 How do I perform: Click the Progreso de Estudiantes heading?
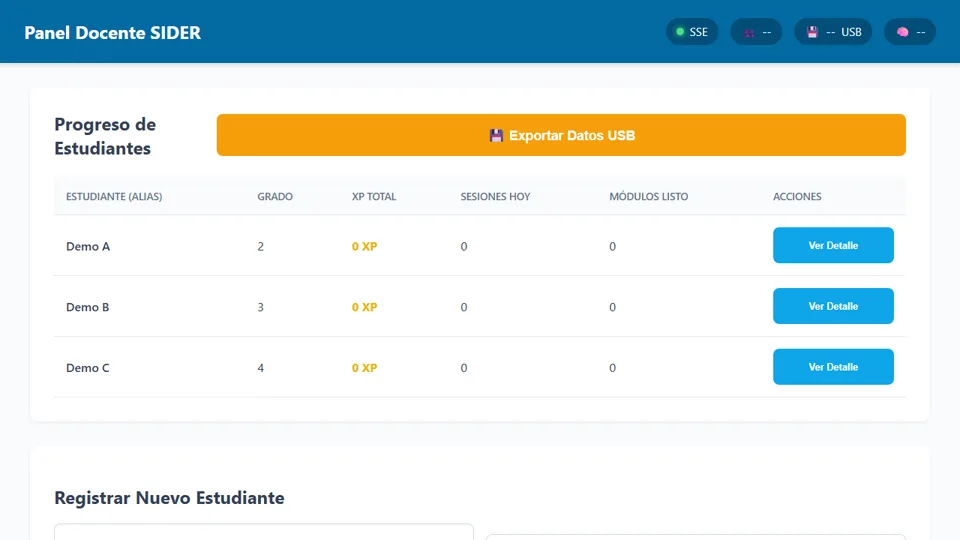coord(105,136)
